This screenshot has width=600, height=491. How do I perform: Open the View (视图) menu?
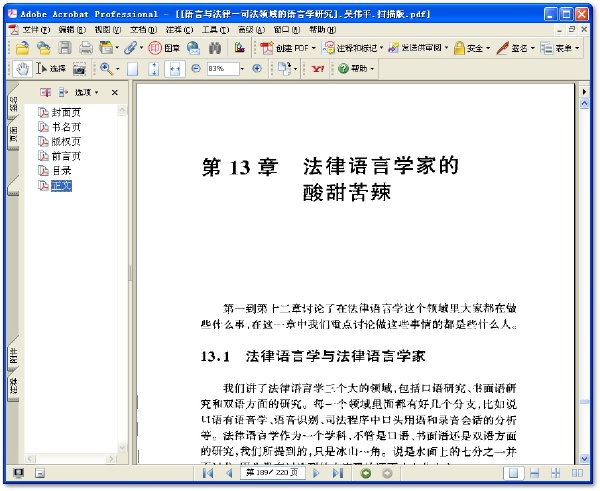(x=108, y=29)
